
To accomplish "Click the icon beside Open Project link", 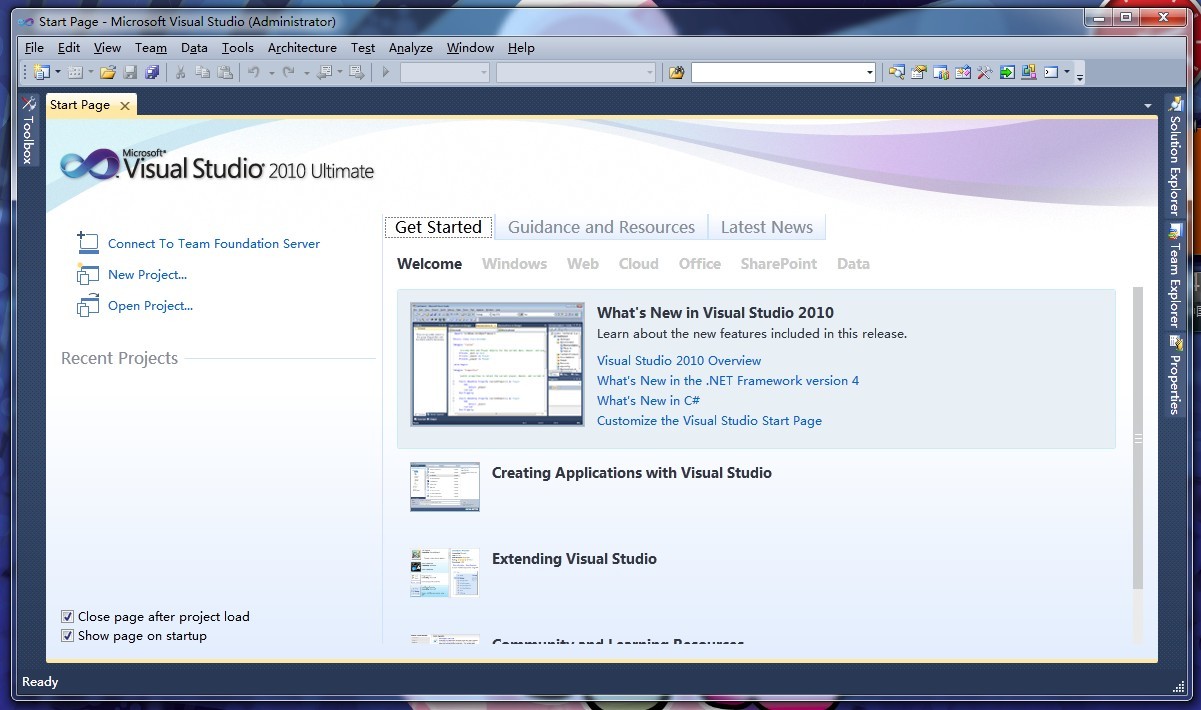I will pos(88,305).
